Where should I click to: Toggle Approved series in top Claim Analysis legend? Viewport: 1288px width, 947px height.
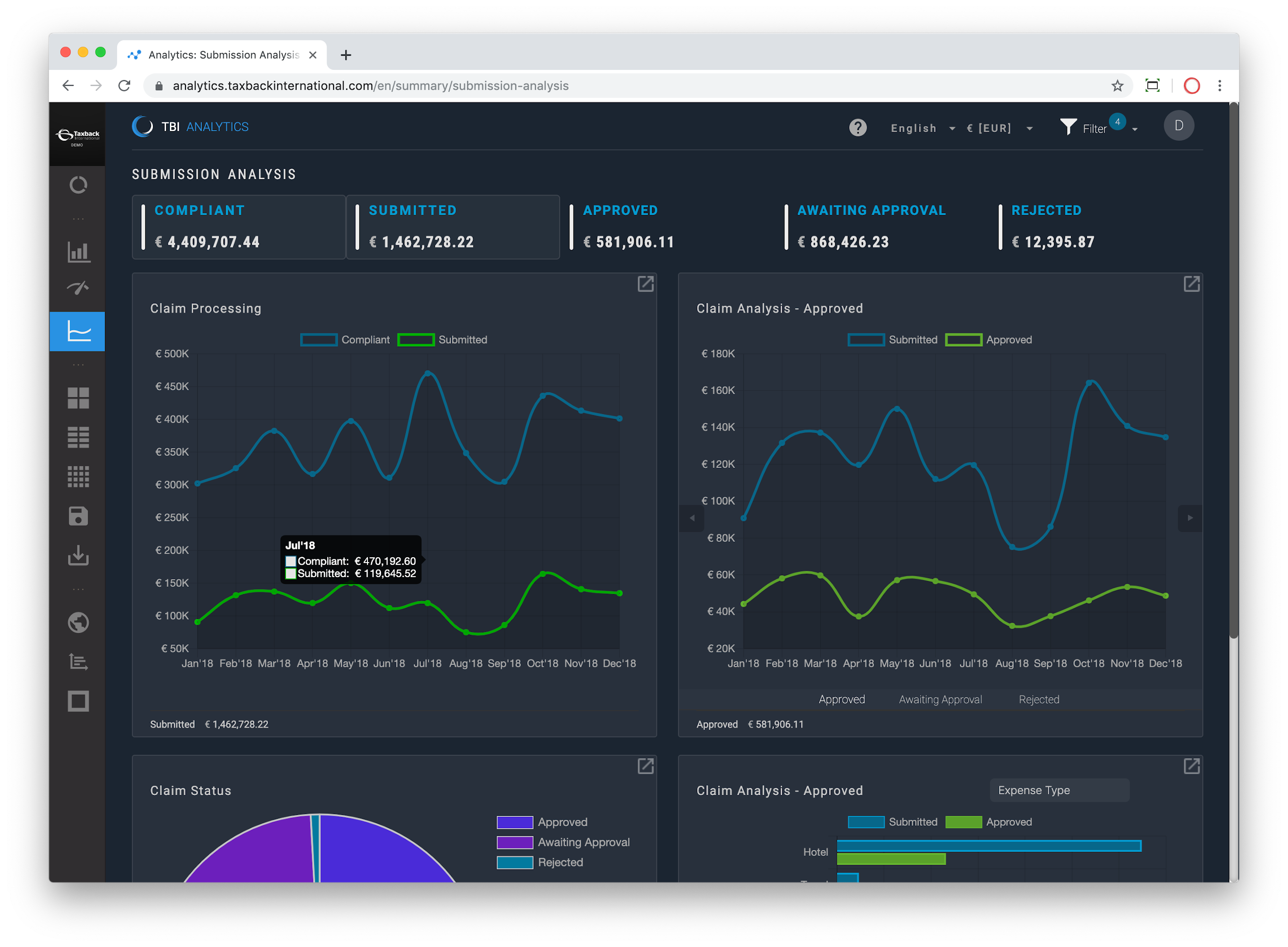click(988, 340)
